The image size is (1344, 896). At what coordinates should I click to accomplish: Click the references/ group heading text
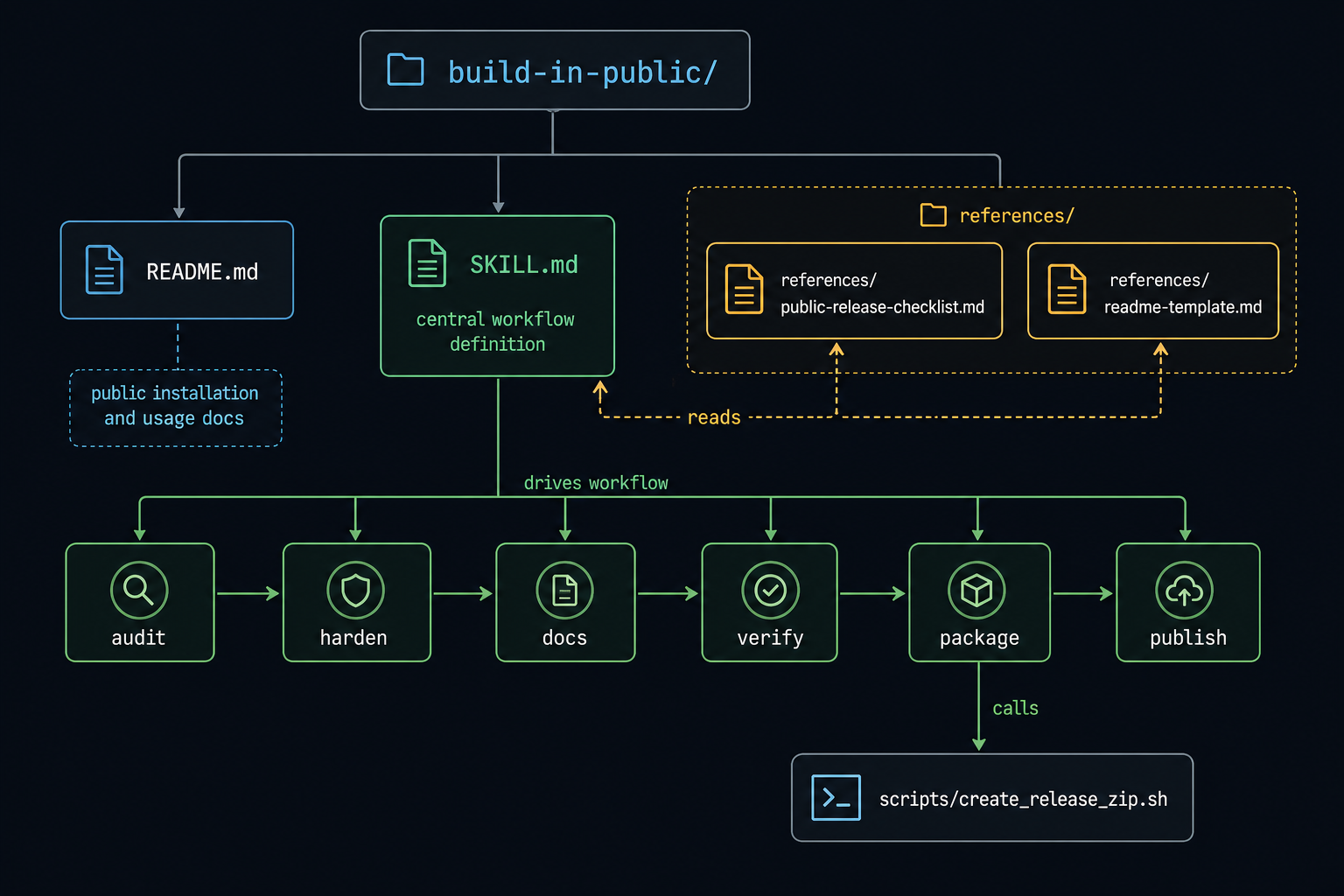point(1017,215)
